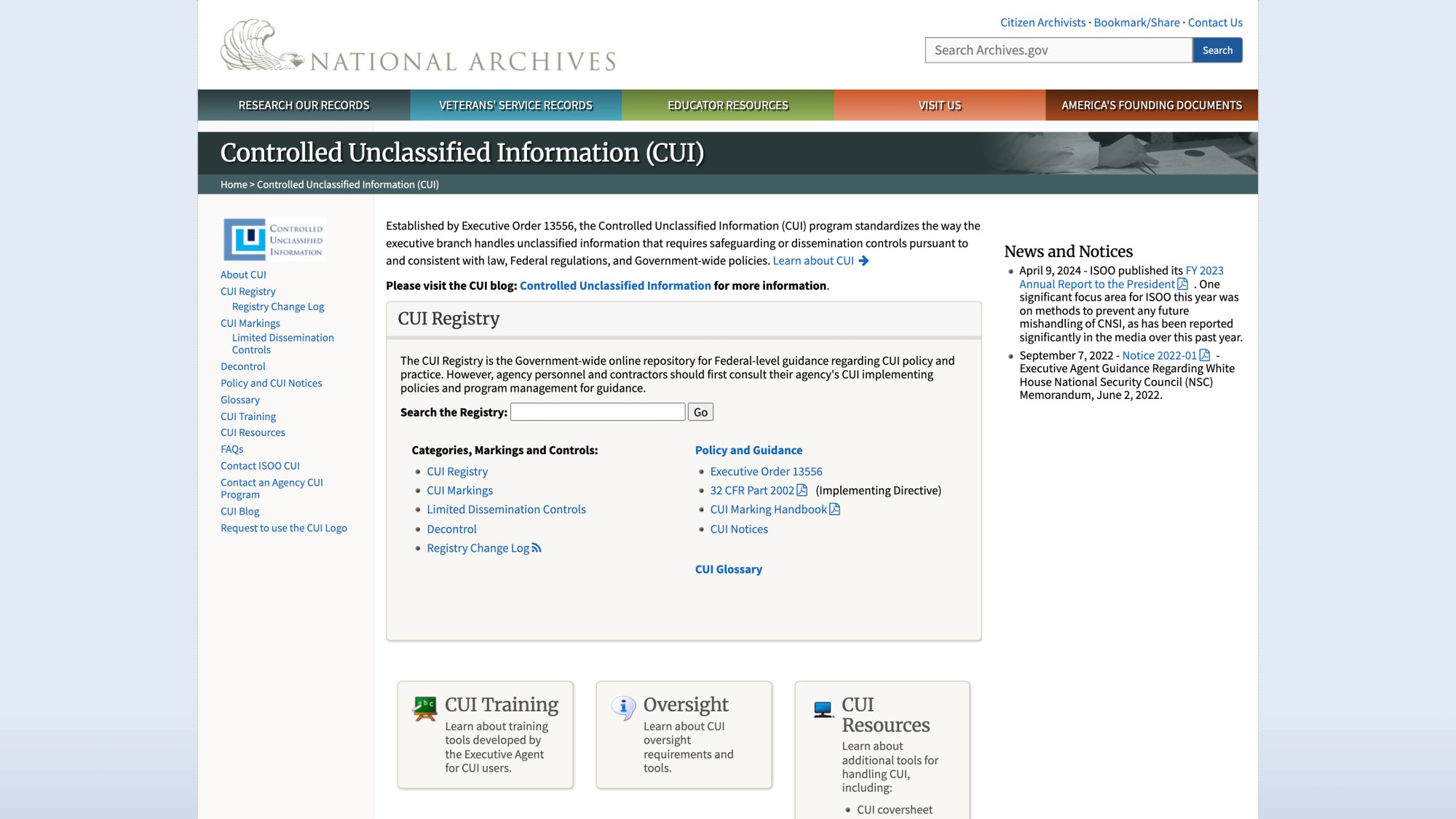Open the Educator Resources menu

tap(727, 105)
